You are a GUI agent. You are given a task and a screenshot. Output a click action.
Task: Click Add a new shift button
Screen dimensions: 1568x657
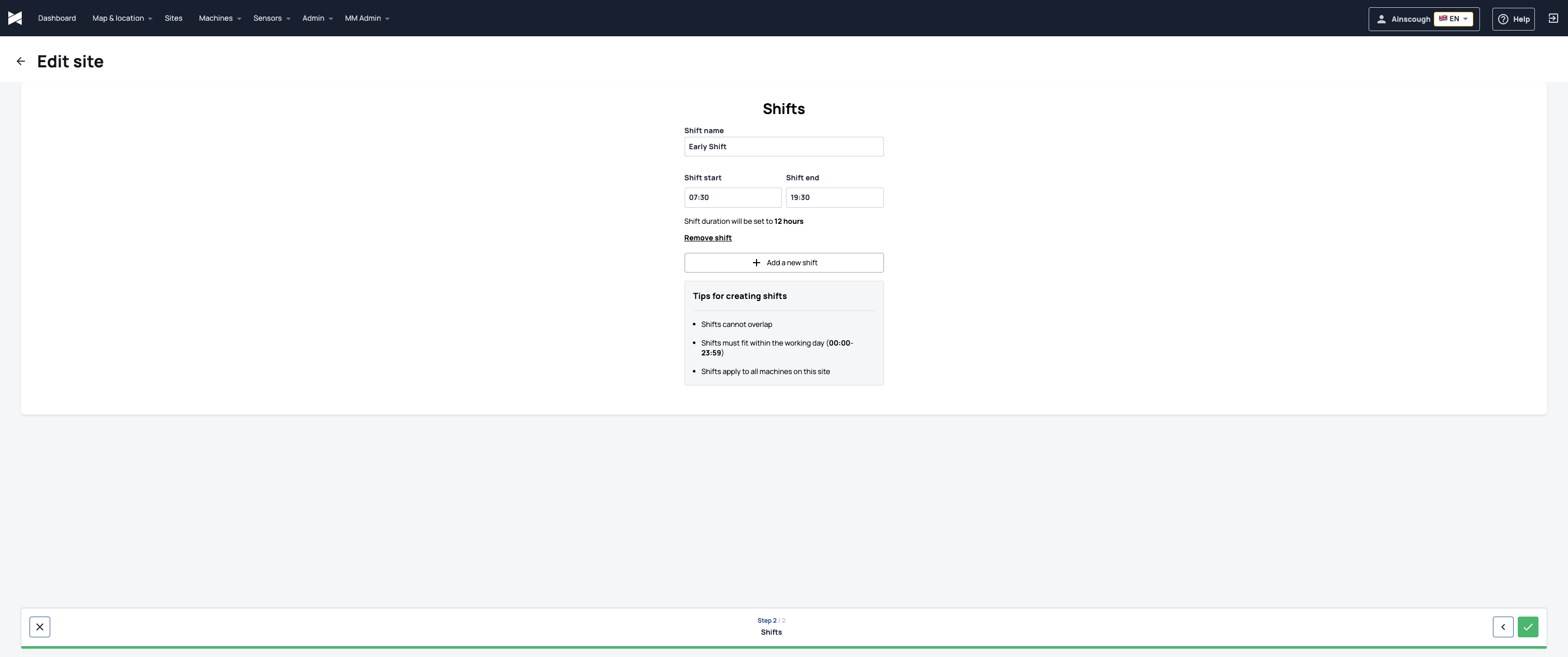coord(783,262)
